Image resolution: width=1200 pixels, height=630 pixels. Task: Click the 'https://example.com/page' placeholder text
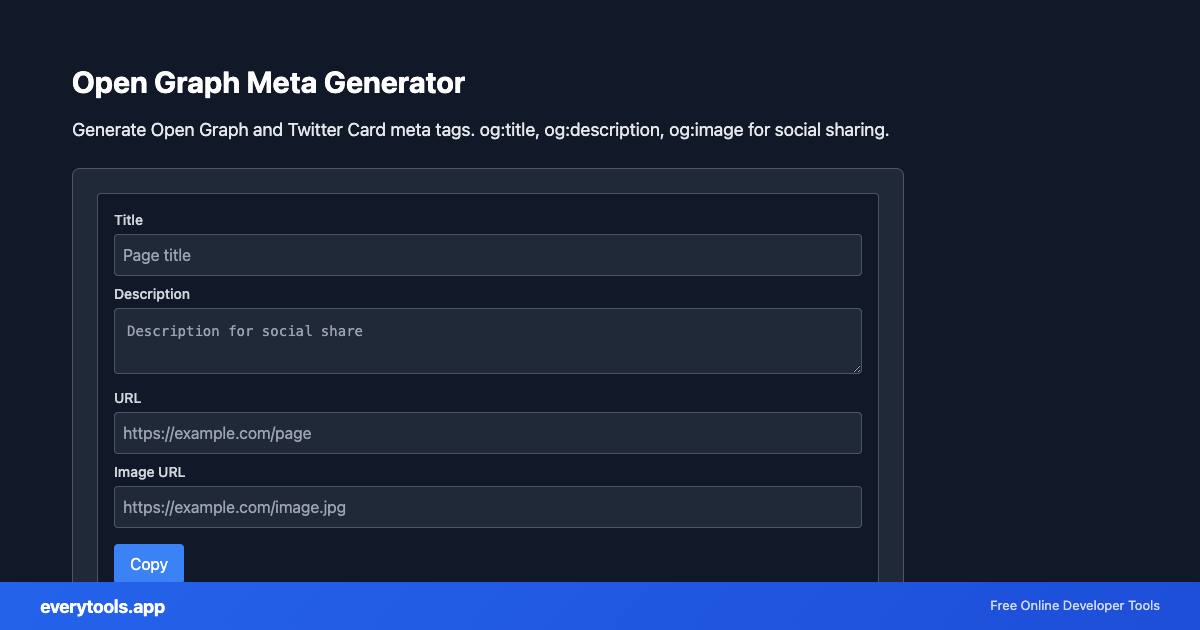216,433
